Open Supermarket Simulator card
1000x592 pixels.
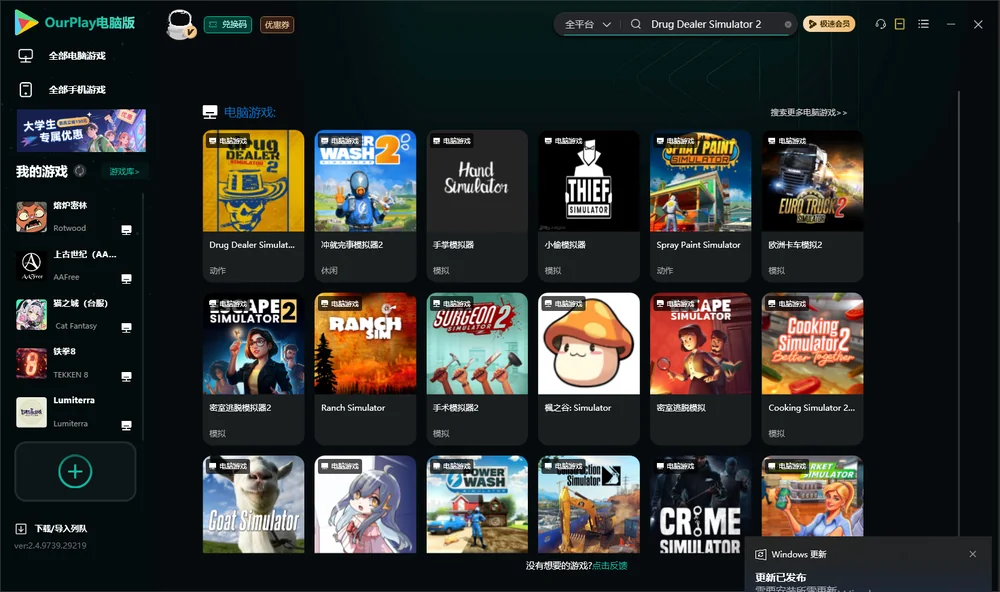coord(812,496)
